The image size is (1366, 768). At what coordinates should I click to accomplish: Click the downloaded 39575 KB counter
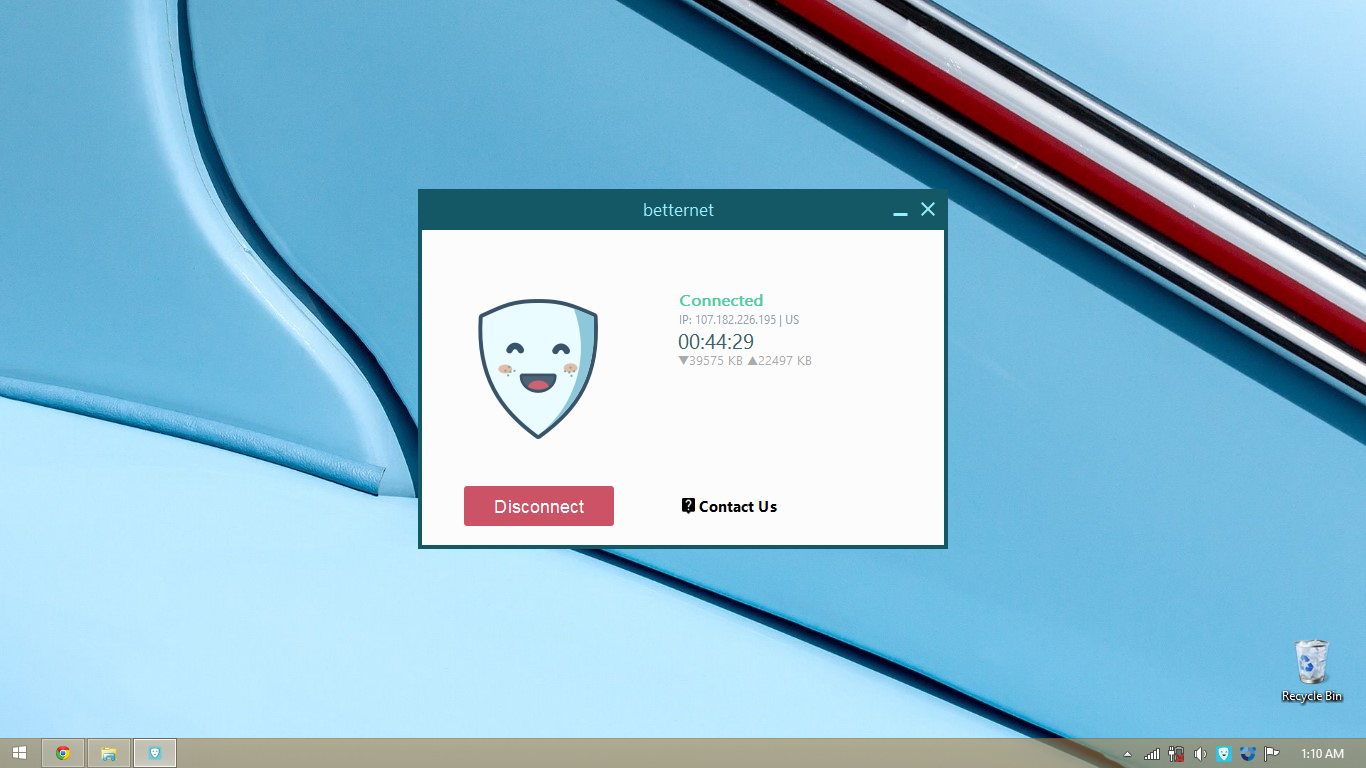coord(710,361)
